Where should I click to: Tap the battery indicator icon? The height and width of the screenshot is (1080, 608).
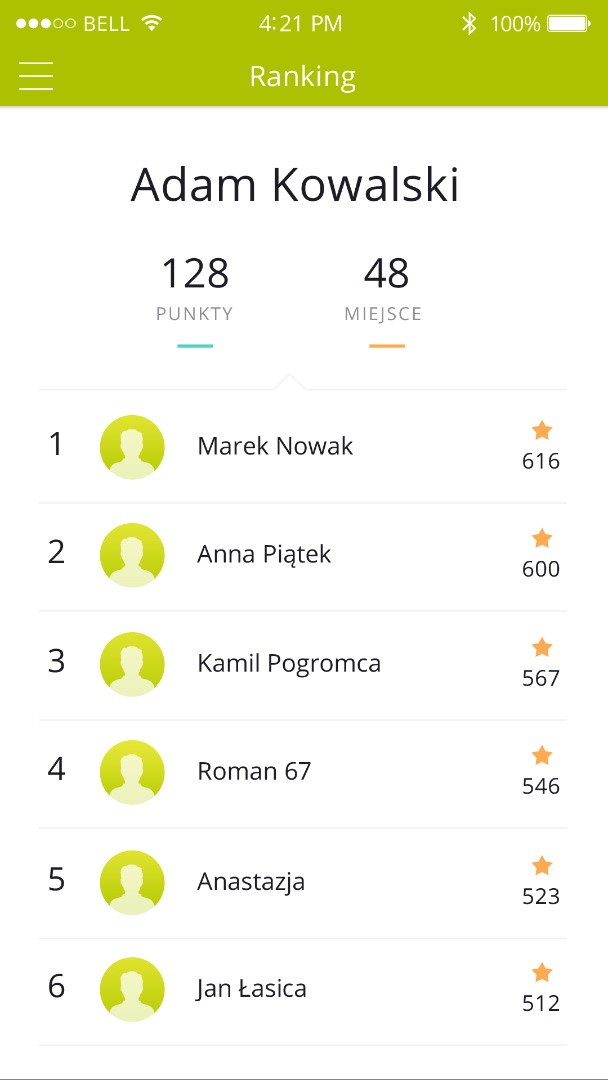[x=569, y=24]
